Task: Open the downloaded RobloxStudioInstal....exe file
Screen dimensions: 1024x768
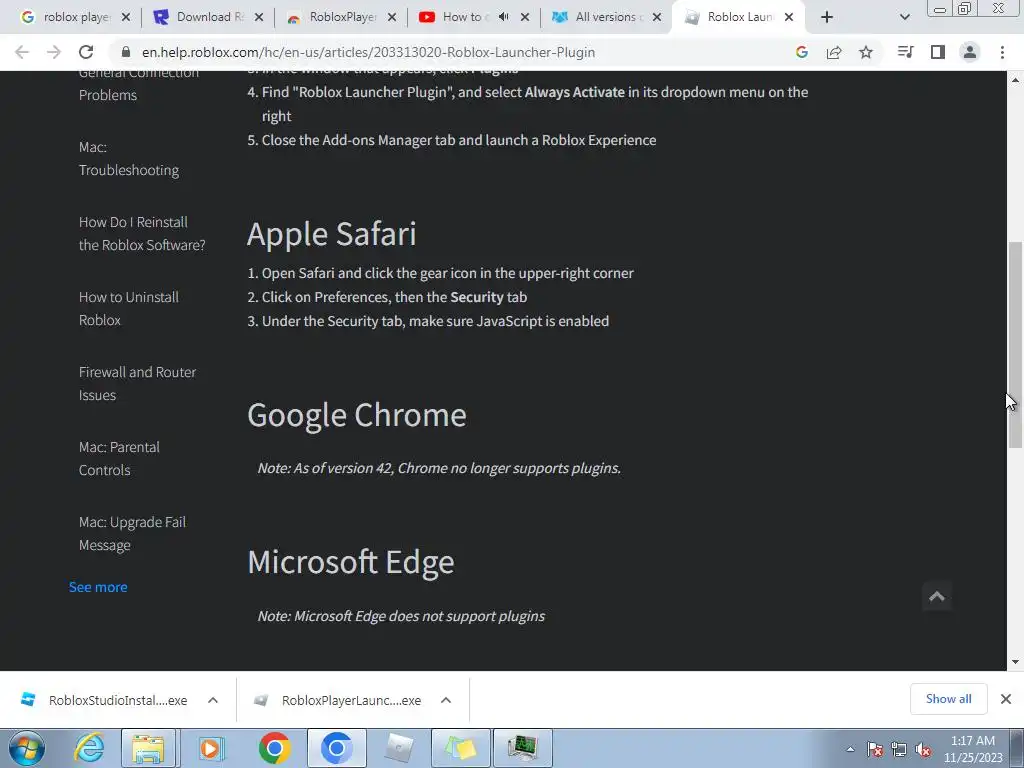Action: pyautogui.click(x=106, y=700)
